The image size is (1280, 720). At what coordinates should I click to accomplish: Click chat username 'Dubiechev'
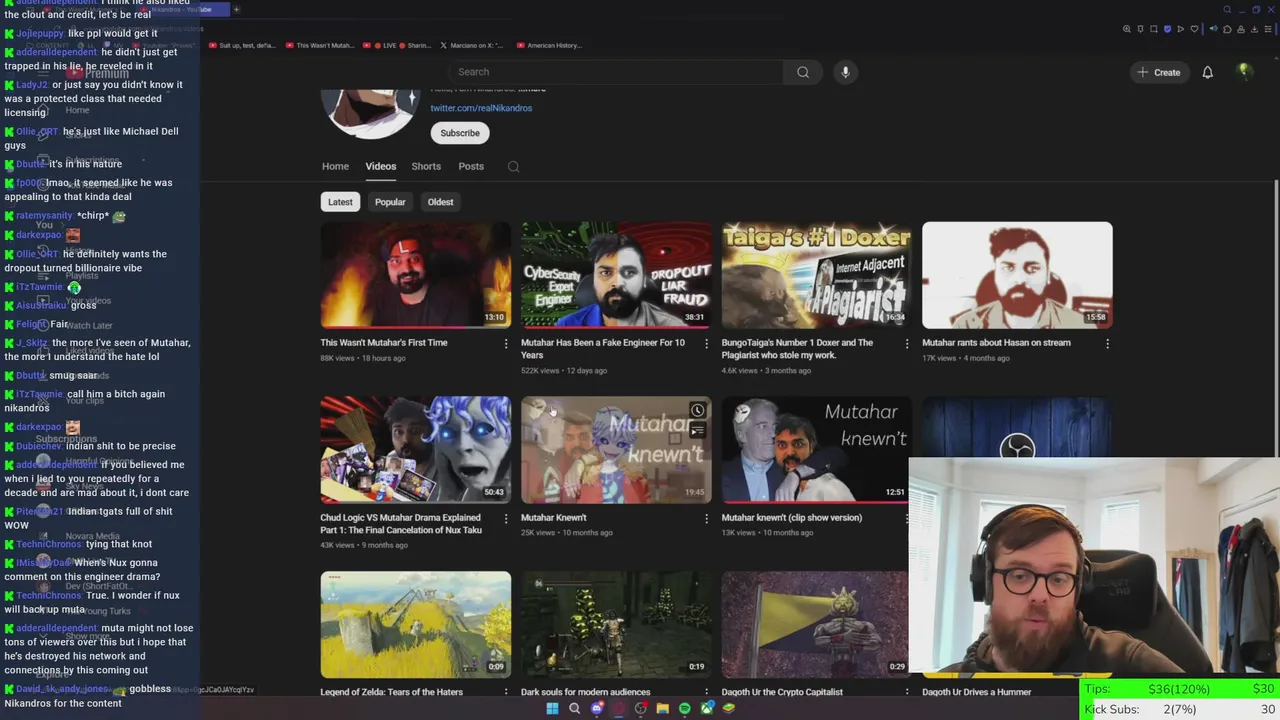click(x=38, y=446)
